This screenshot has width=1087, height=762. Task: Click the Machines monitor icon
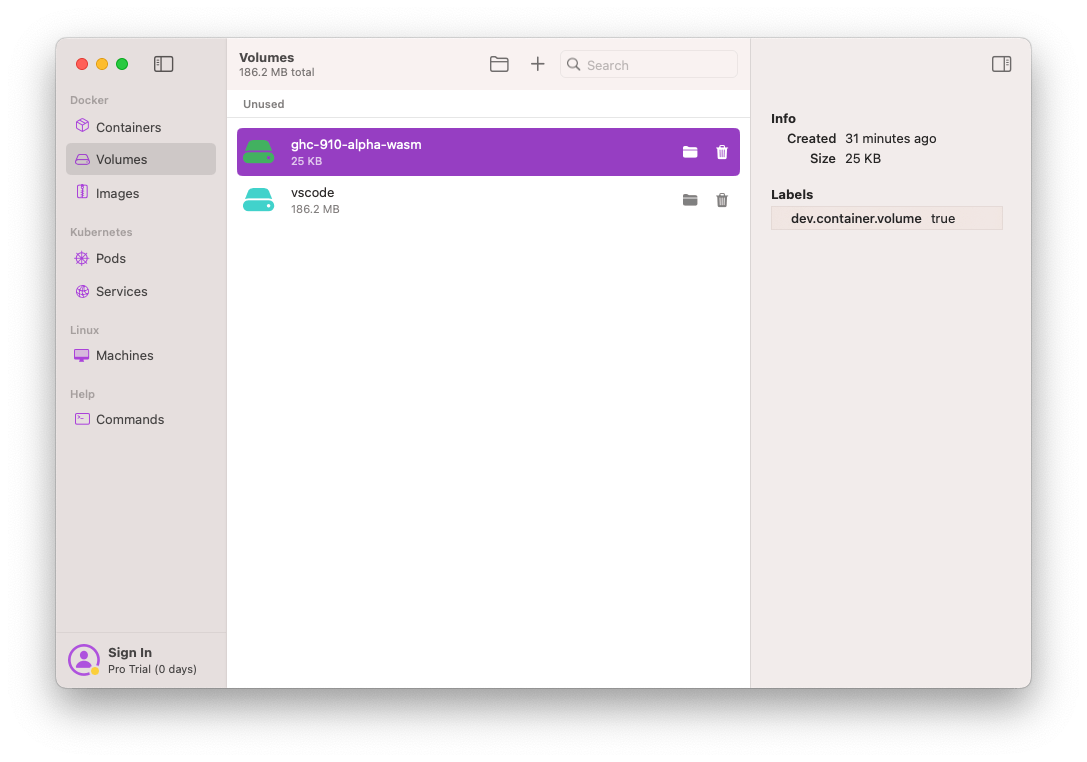(82, 356)
